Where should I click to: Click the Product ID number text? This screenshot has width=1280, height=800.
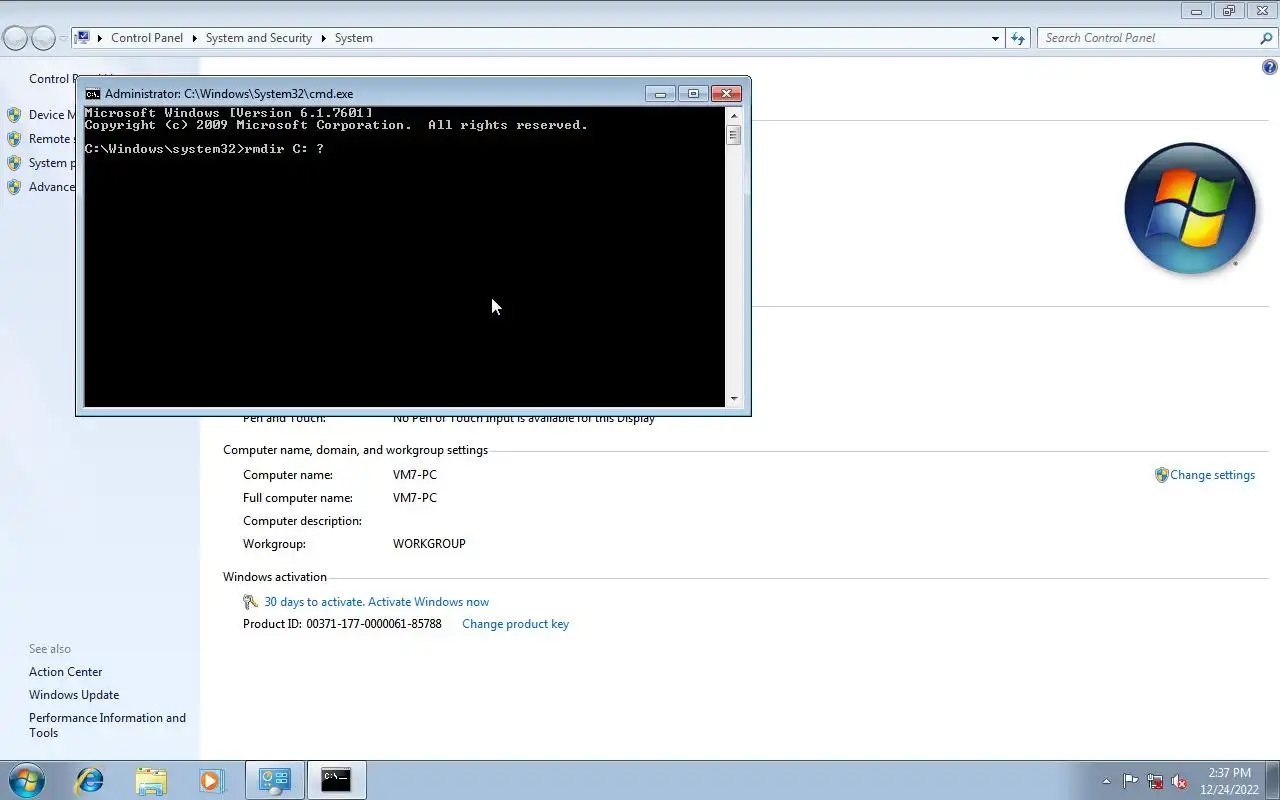tap(374, 624)
